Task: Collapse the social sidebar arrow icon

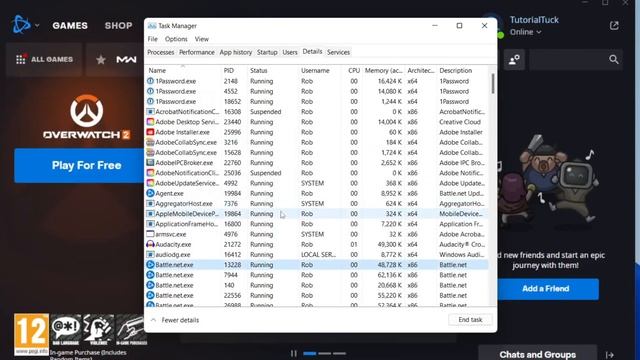Action: tap(610, 355)
